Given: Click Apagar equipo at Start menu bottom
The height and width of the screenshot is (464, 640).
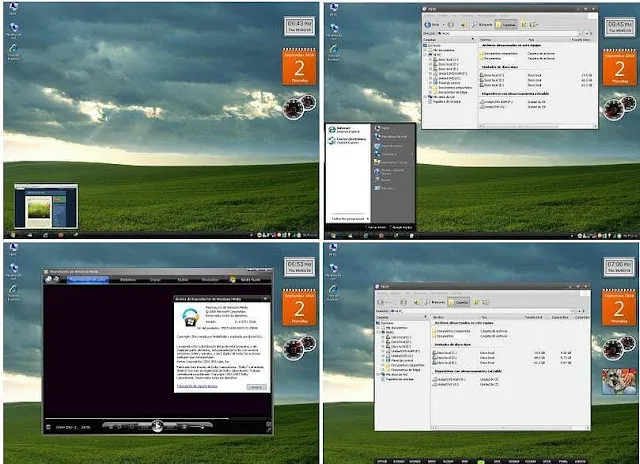Looking at the screenshot, I should 400,227.
